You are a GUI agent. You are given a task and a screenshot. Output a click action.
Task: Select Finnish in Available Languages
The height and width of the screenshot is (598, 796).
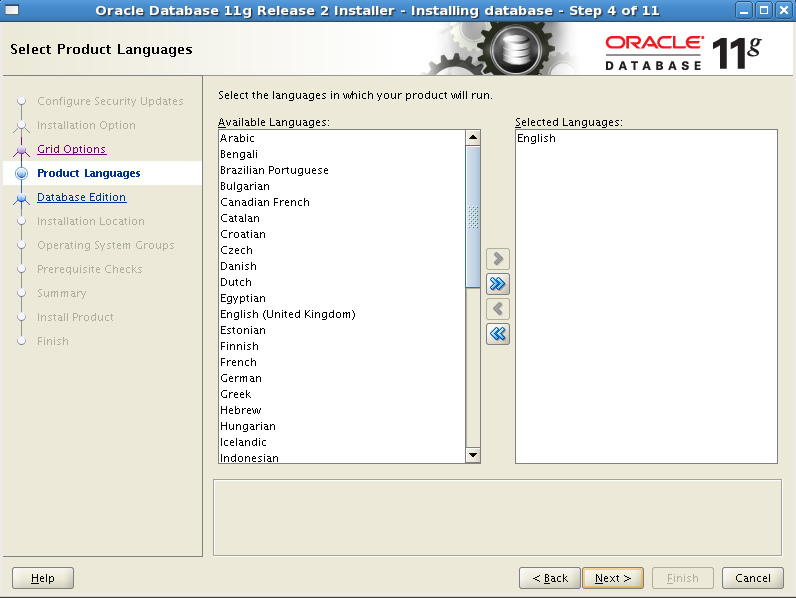tap(342, 346)
